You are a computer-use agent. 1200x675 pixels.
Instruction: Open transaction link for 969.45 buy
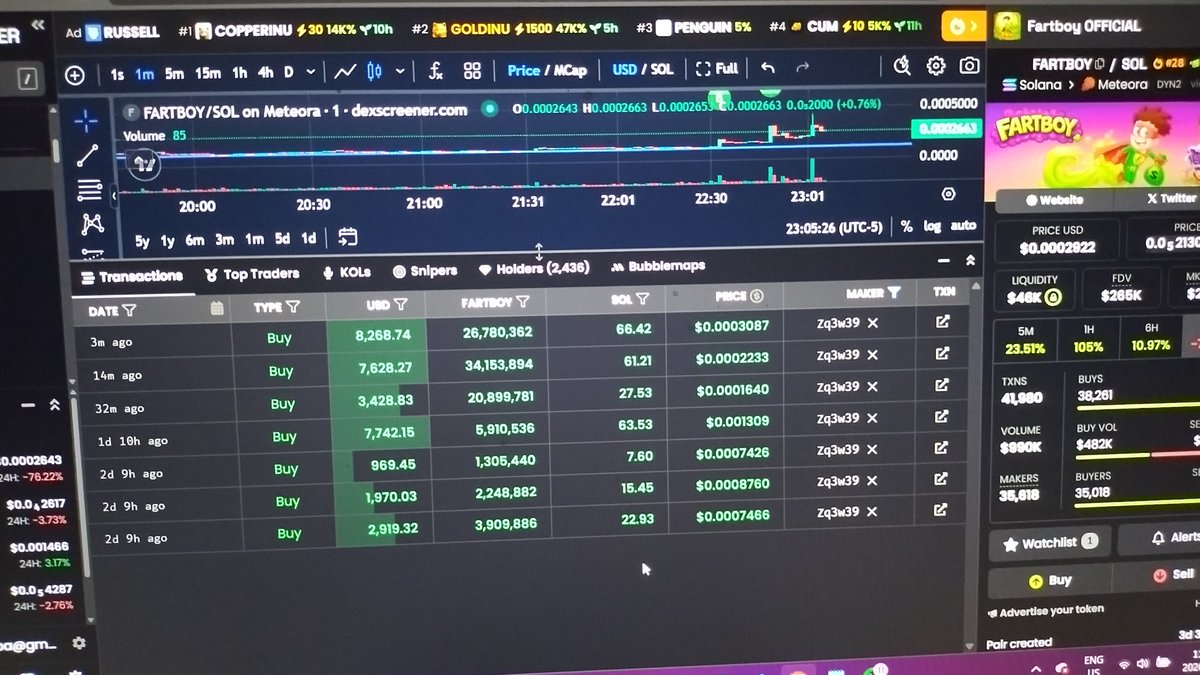[x=941, y=447]
